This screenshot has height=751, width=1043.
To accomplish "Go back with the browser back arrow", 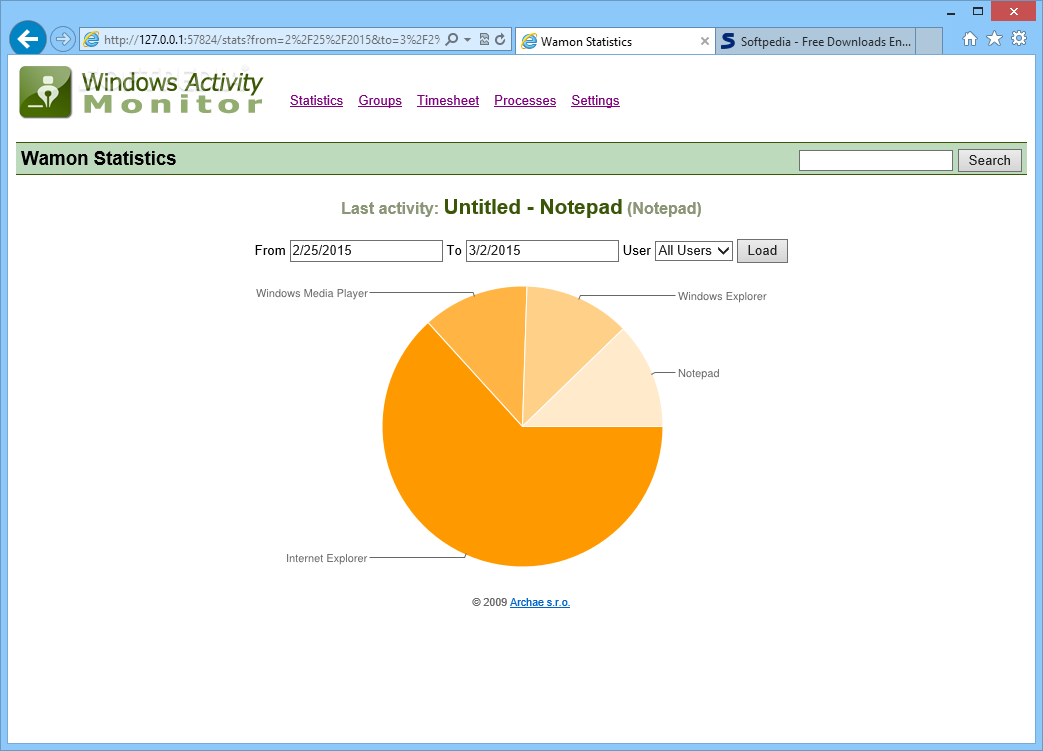I will click(x=28, y=39).
